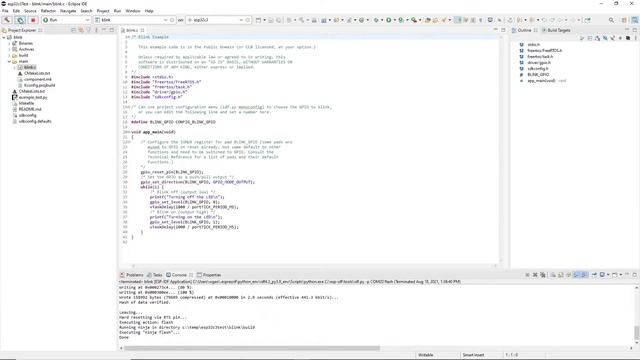
Task: Edit the esp32c3 target via gear icon
Action: coord(247,20)
